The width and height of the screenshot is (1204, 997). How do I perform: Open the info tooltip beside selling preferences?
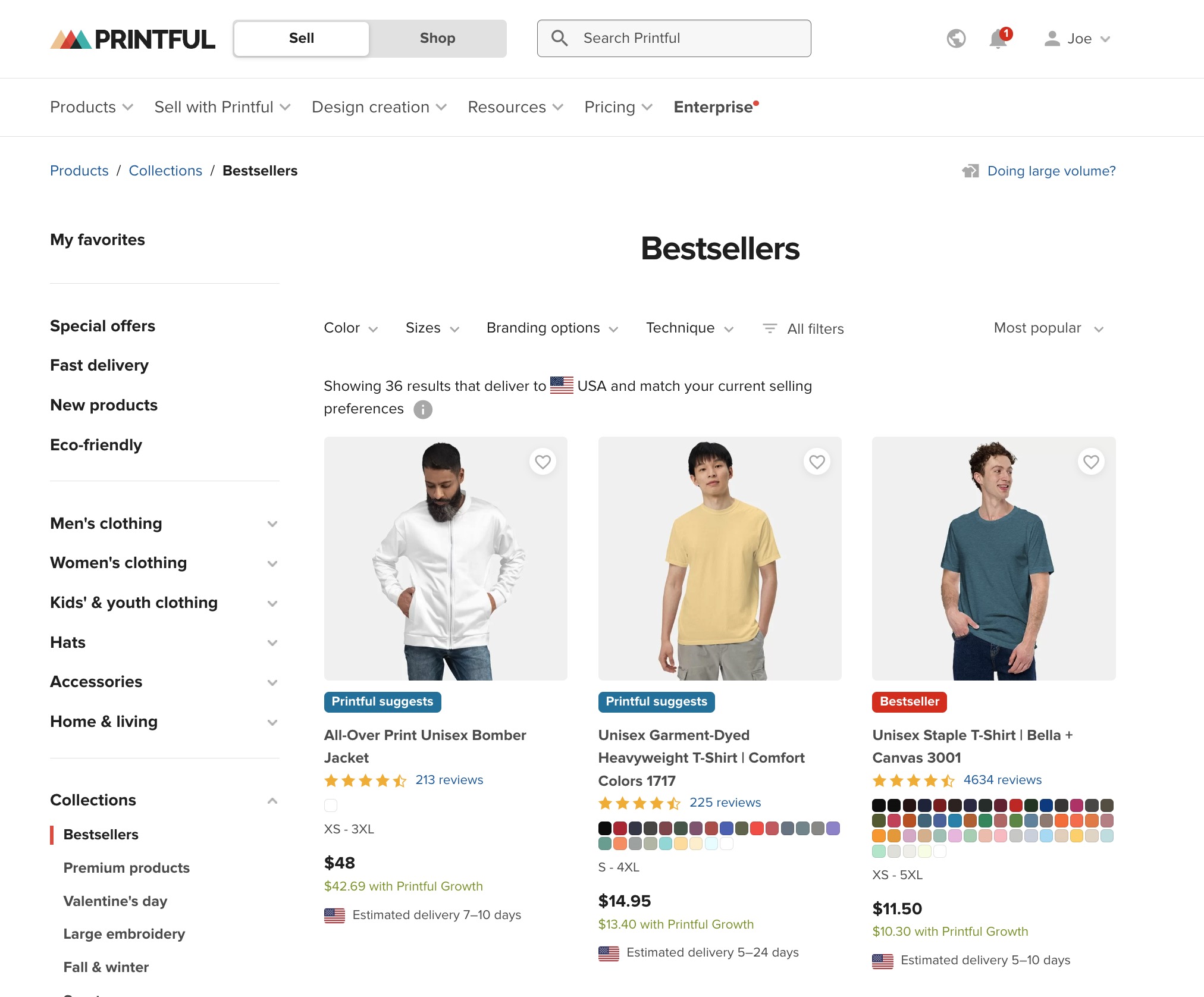(422, 409)
